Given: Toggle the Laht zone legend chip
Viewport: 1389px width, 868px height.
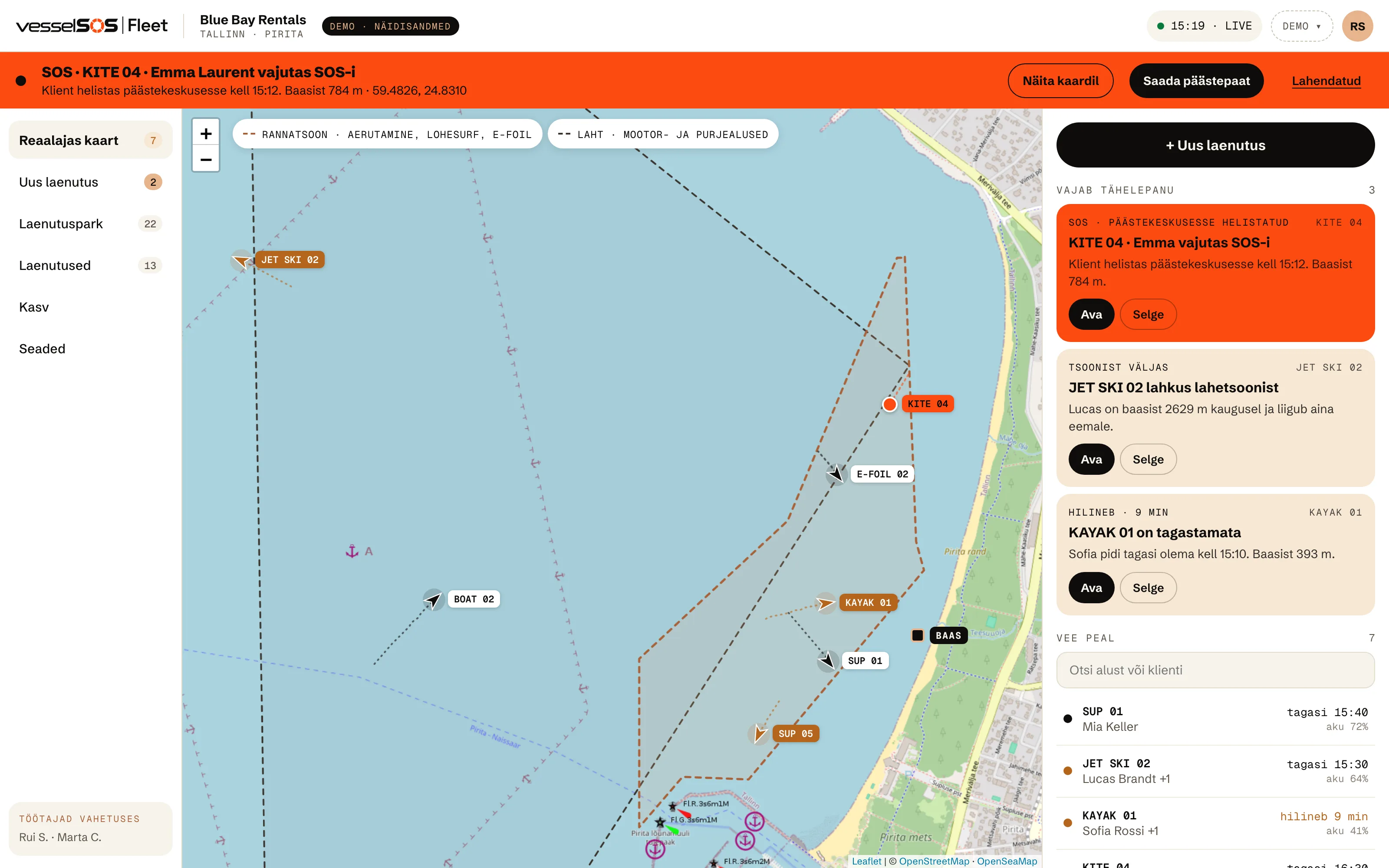Looking at the screenshot, I should click(663, 135).
